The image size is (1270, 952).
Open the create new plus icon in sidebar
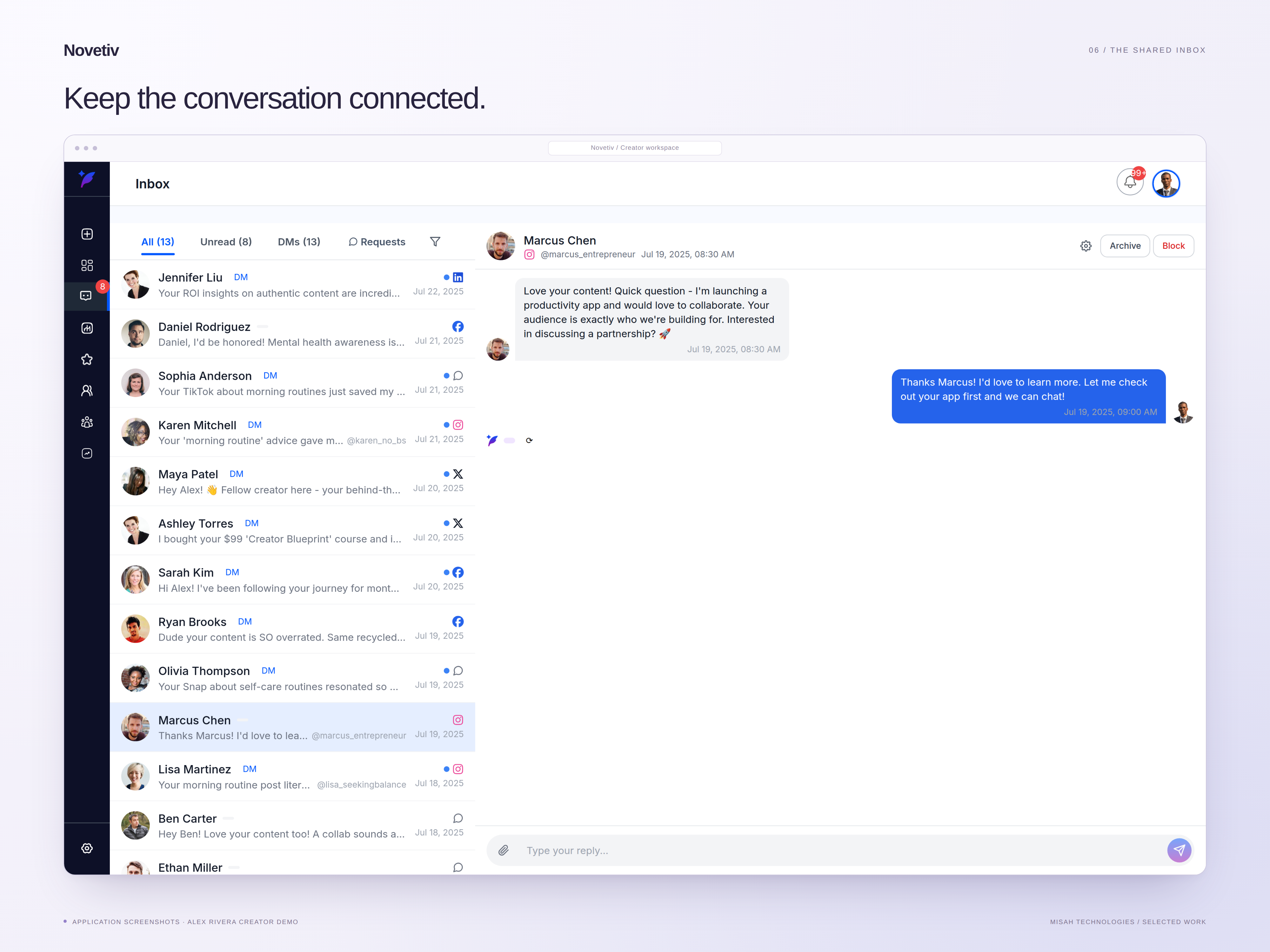(87, 234)
